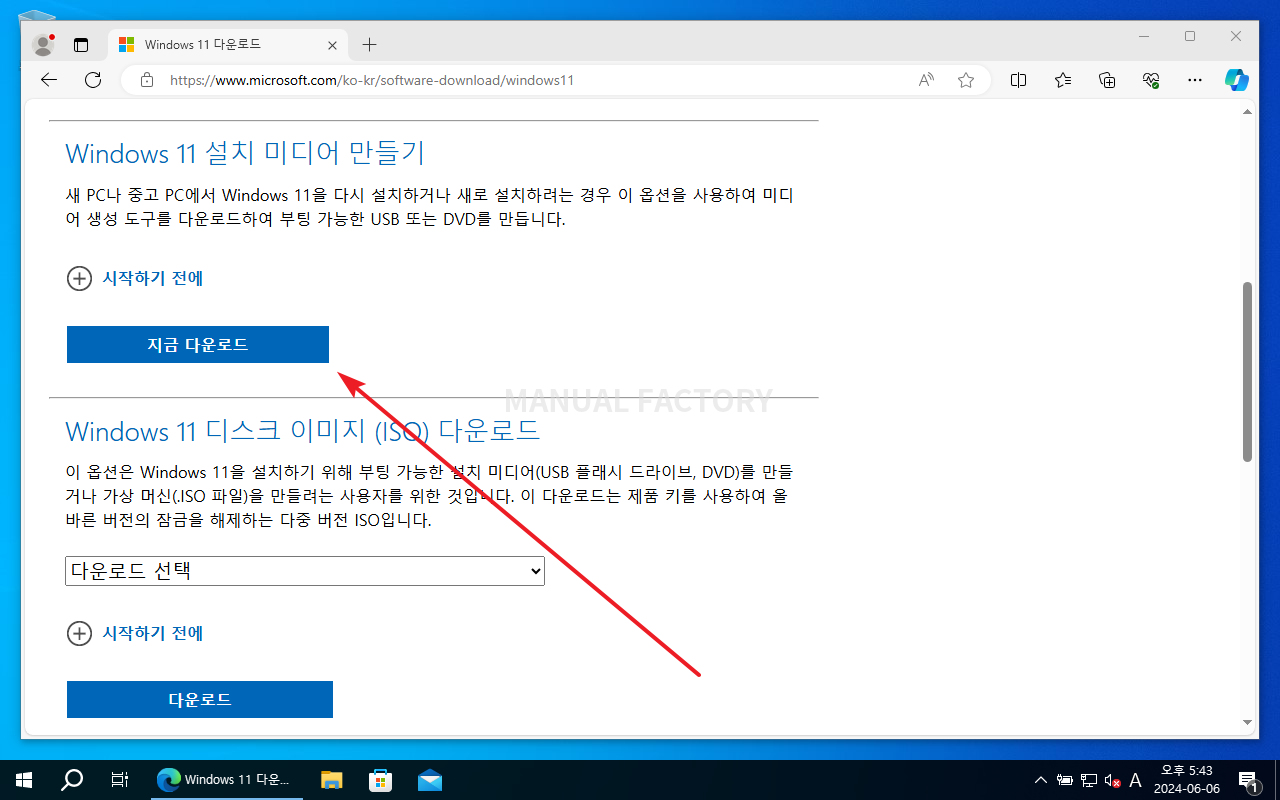Refresh the page
The image size is (1280, 800).
click(x=93, y=80)
